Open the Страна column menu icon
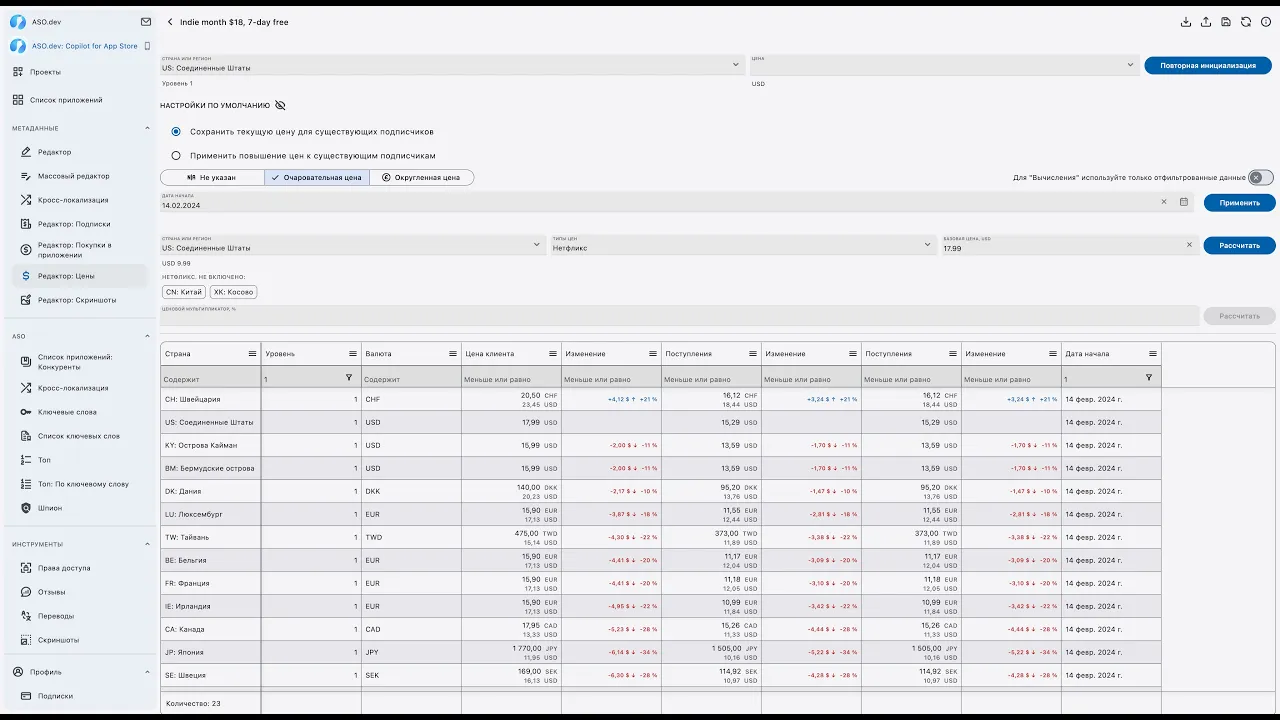The width and height of the screenshot is (1280, 720). 253,354
